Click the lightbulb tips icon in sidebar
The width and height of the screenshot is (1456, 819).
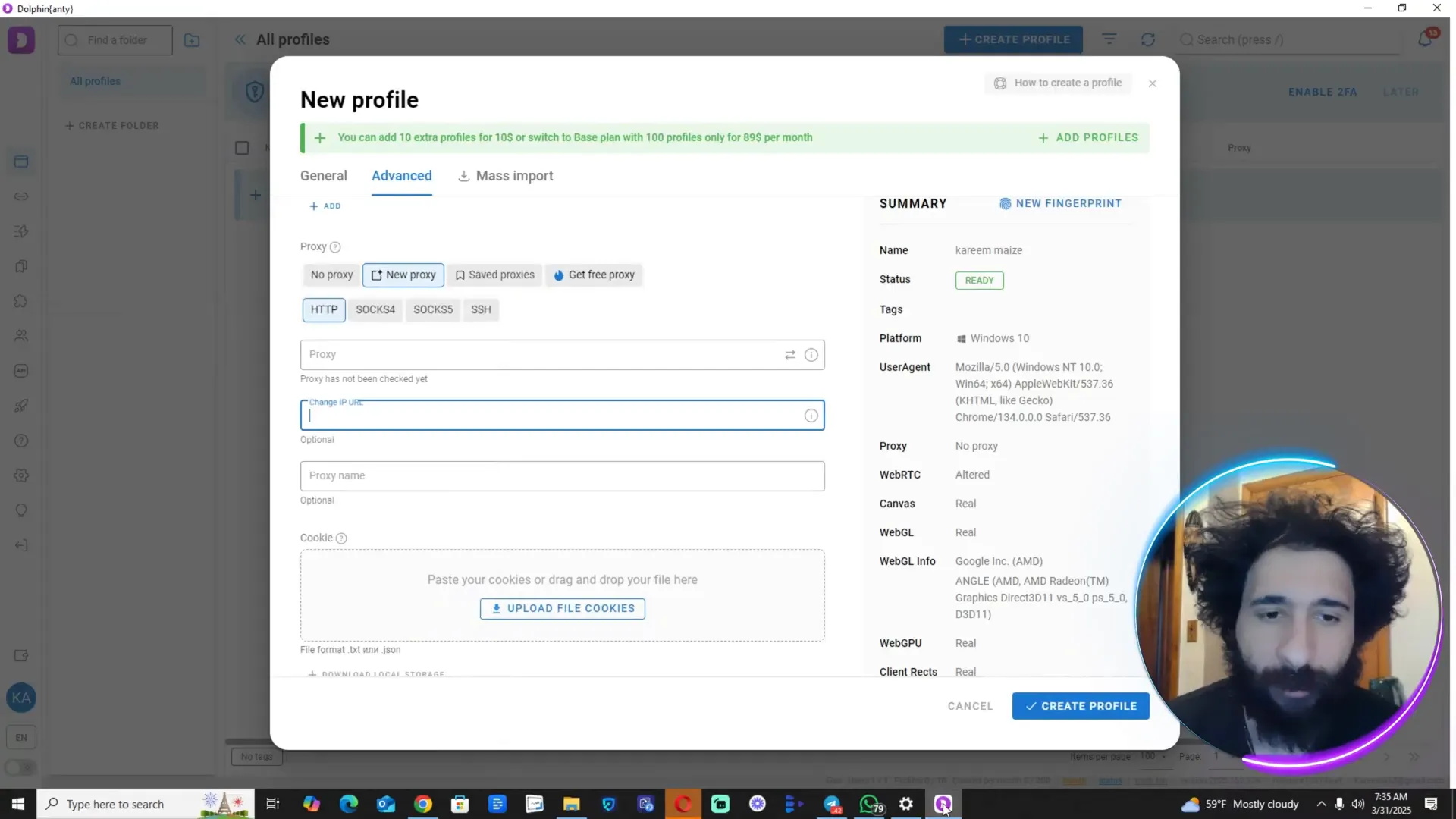(21, 510)
